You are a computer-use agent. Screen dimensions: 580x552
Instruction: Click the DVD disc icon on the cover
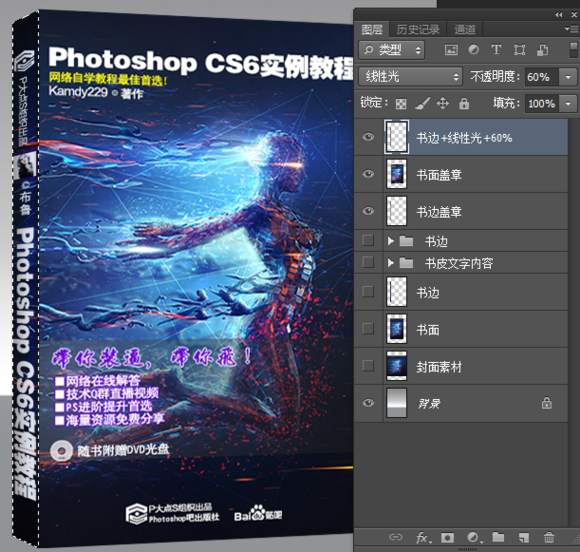(61, 451)
